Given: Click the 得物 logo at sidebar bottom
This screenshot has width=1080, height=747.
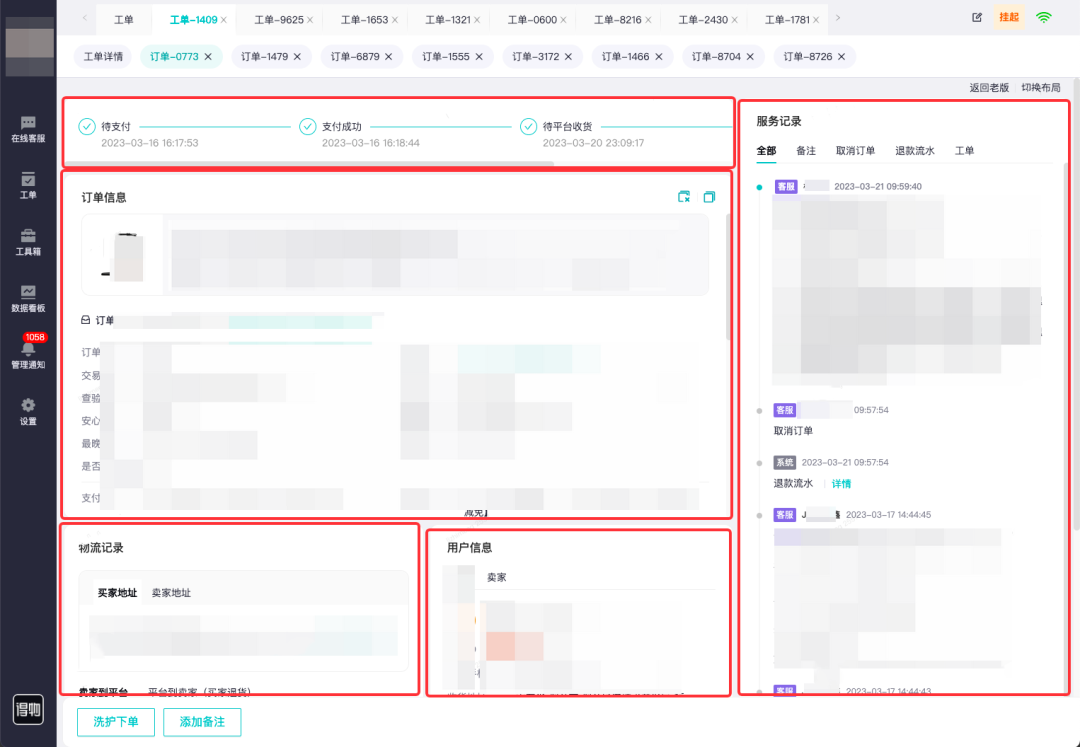Looking at the screenshot, I should point(28,709).
